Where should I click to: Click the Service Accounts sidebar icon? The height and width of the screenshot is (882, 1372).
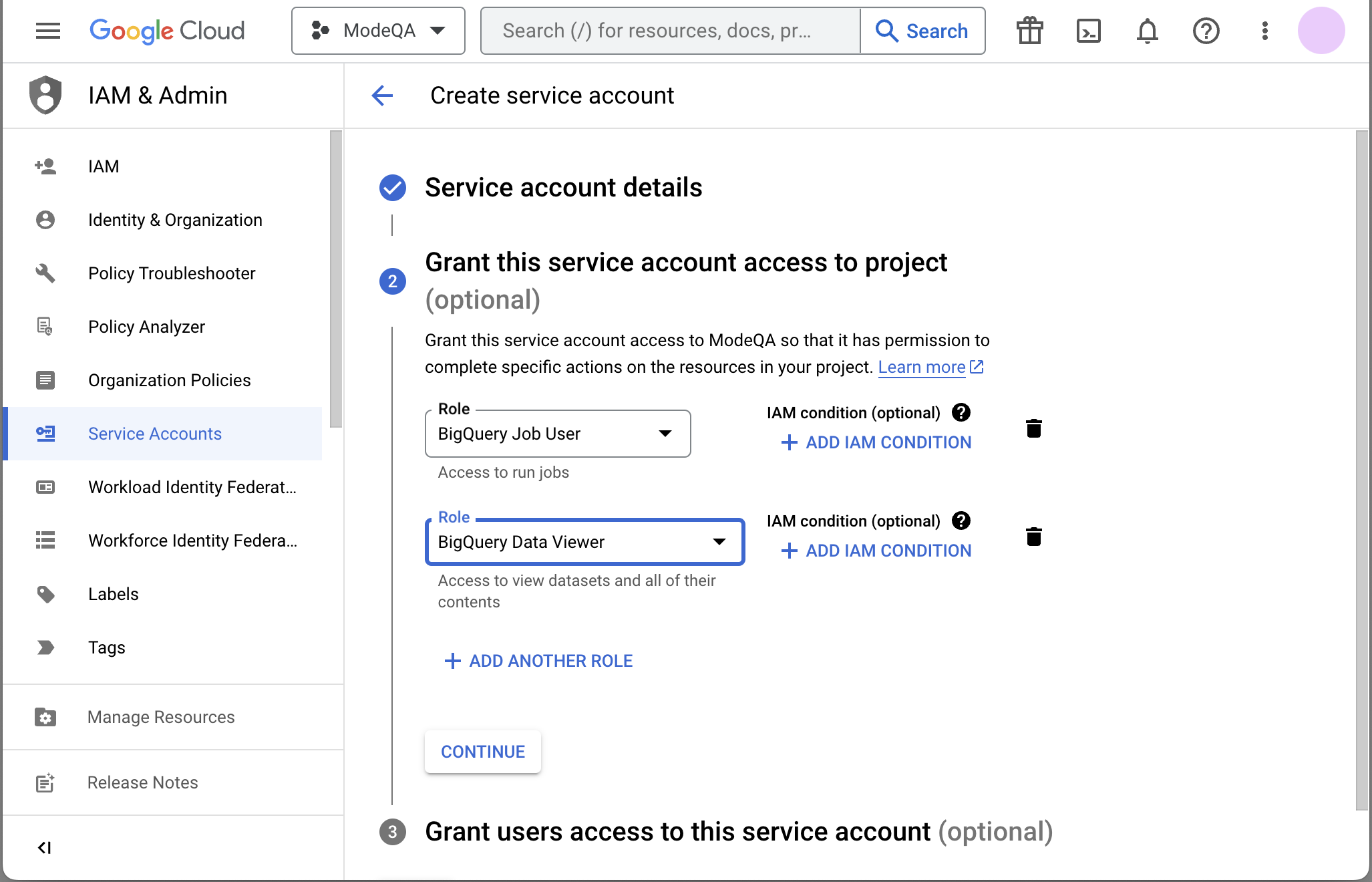click(45, 433)
